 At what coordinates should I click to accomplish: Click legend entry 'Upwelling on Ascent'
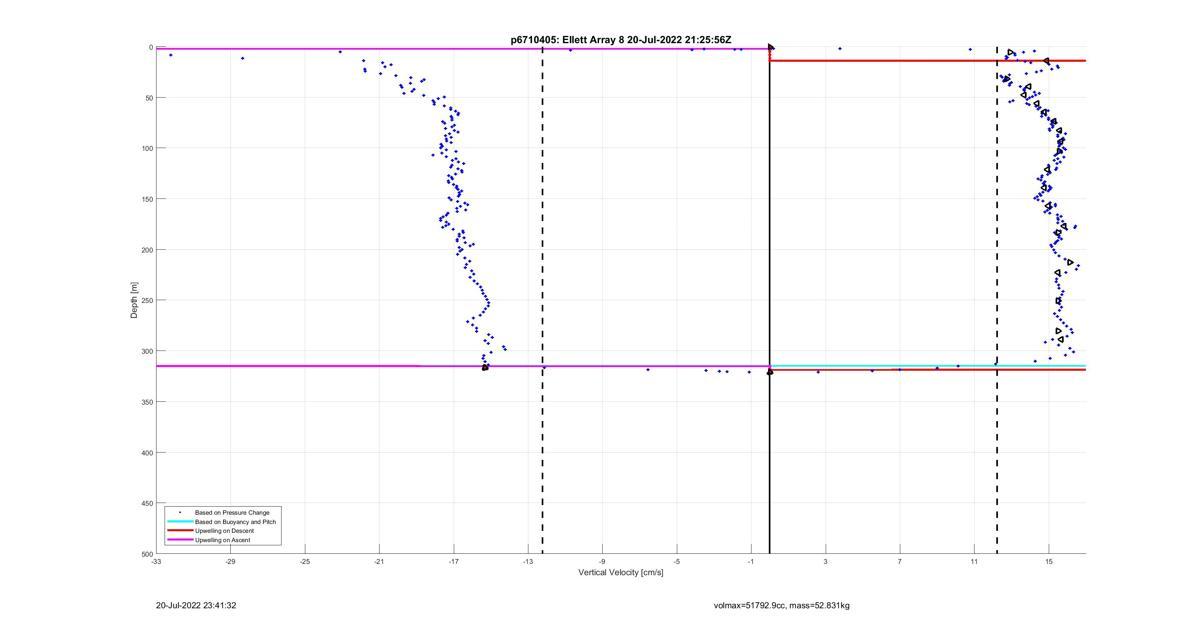click(x=222, y=540)
